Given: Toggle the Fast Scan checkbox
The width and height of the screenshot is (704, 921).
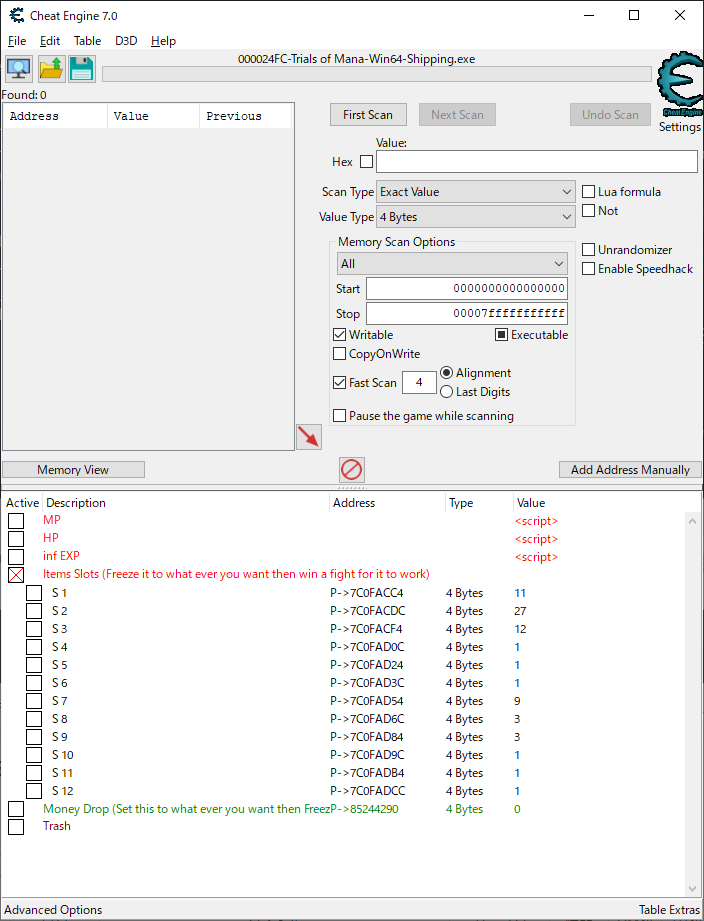Looking at the screenshot, I should point(339,382).
